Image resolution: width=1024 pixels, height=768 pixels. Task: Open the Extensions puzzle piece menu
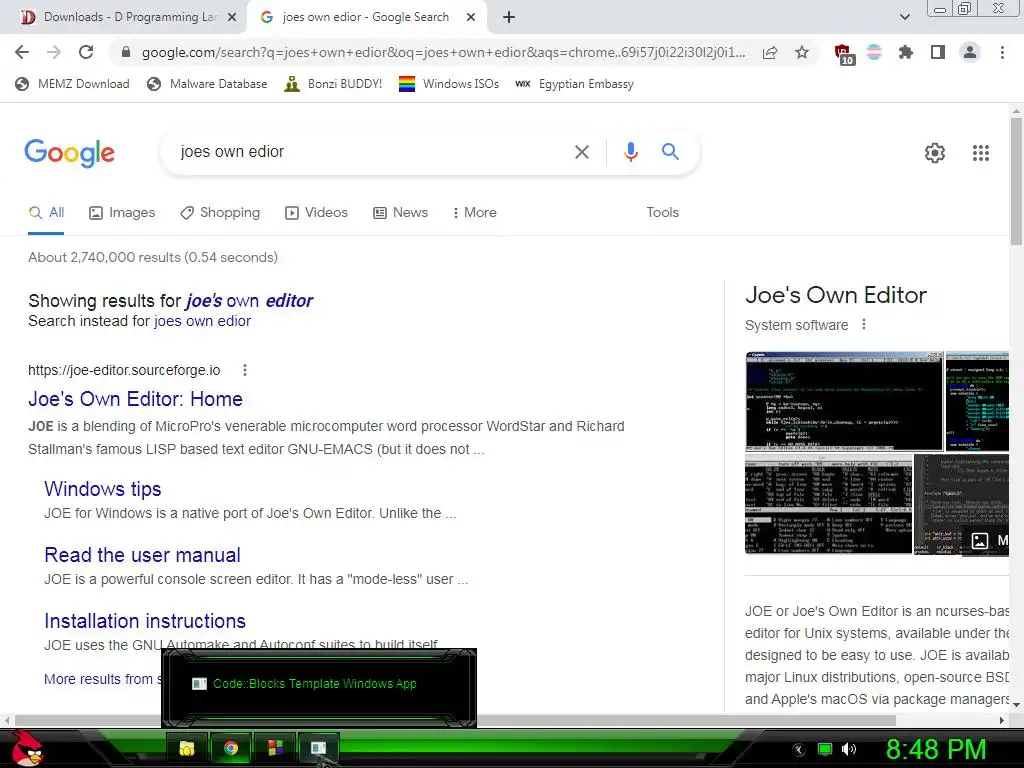[905, 52]
